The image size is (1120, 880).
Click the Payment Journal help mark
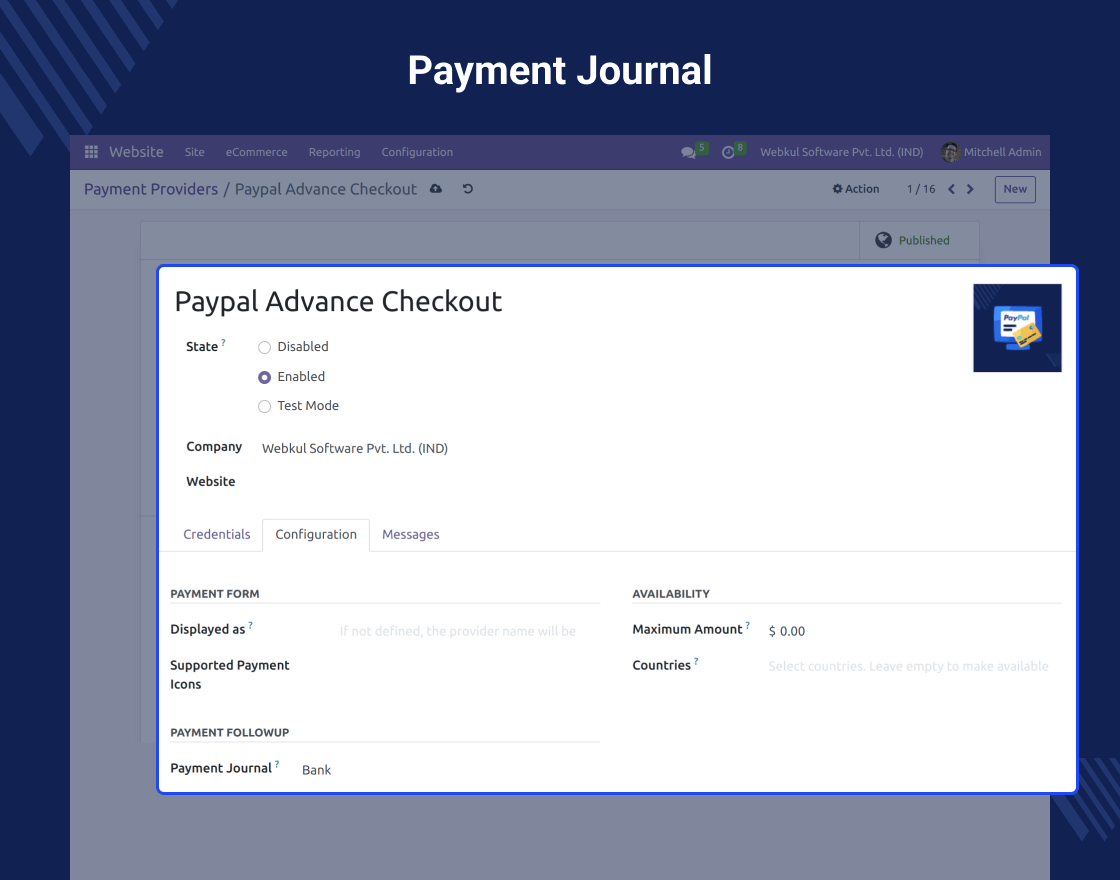(276, 764)
